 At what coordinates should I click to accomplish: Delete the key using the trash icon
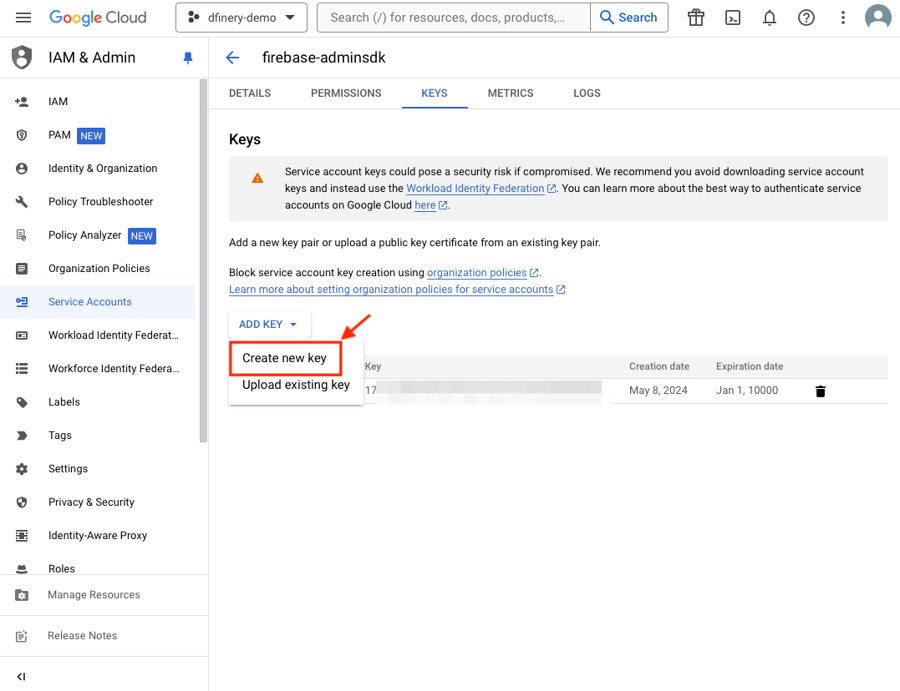(820, 391)
